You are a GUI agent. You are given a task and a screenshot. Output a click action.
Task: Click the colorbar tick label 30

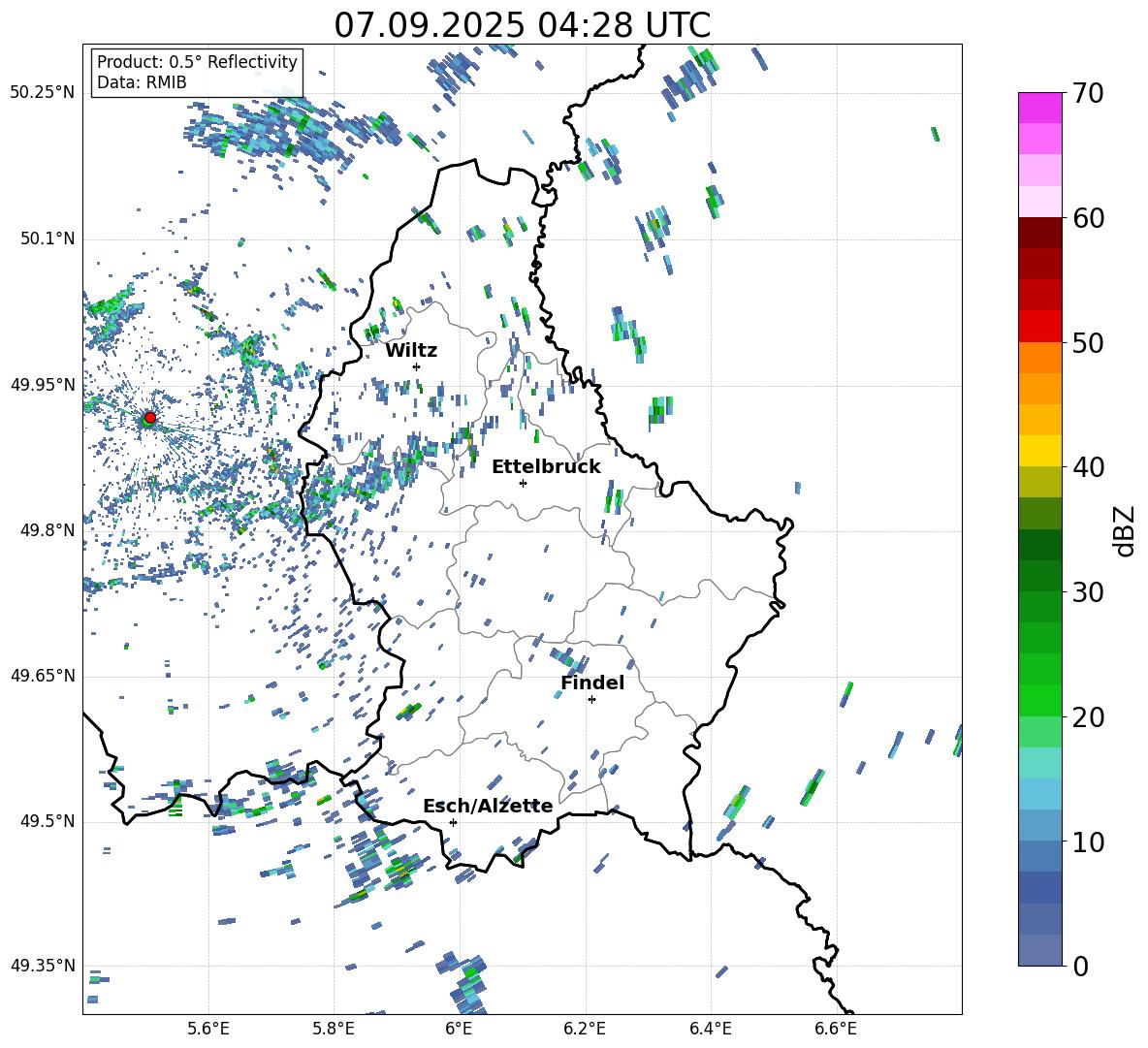(x=1088, y=592)
